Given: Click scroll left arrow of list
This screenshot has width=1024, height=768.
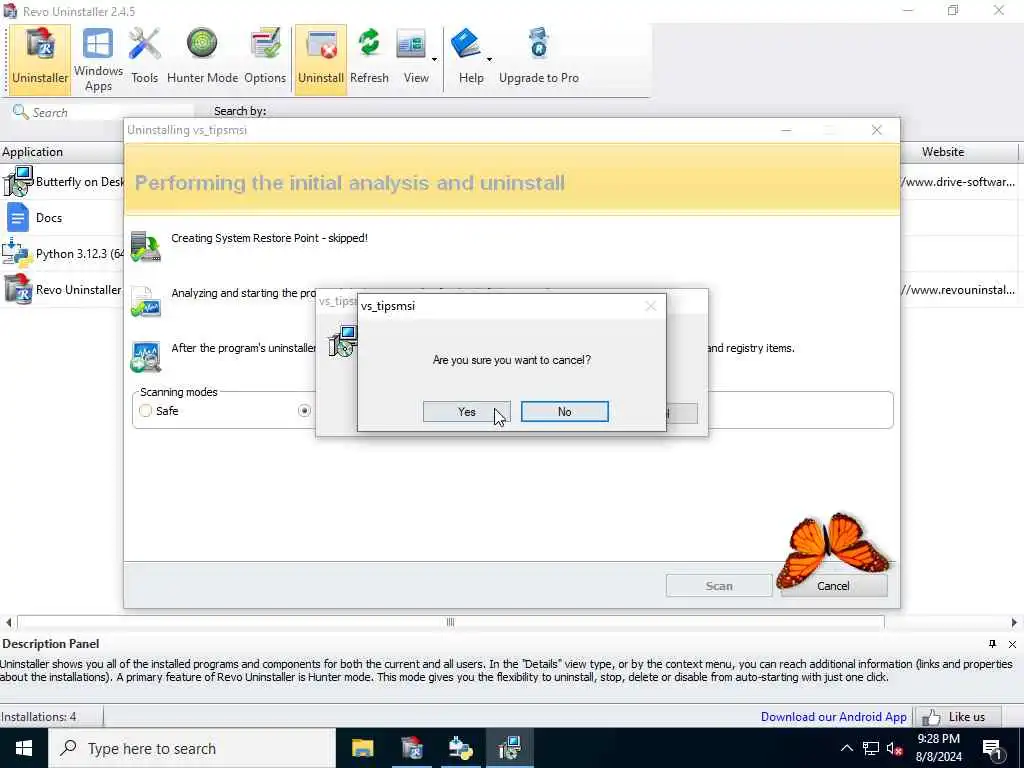Looking at the screenshot, I should click(x=8, y=622).
